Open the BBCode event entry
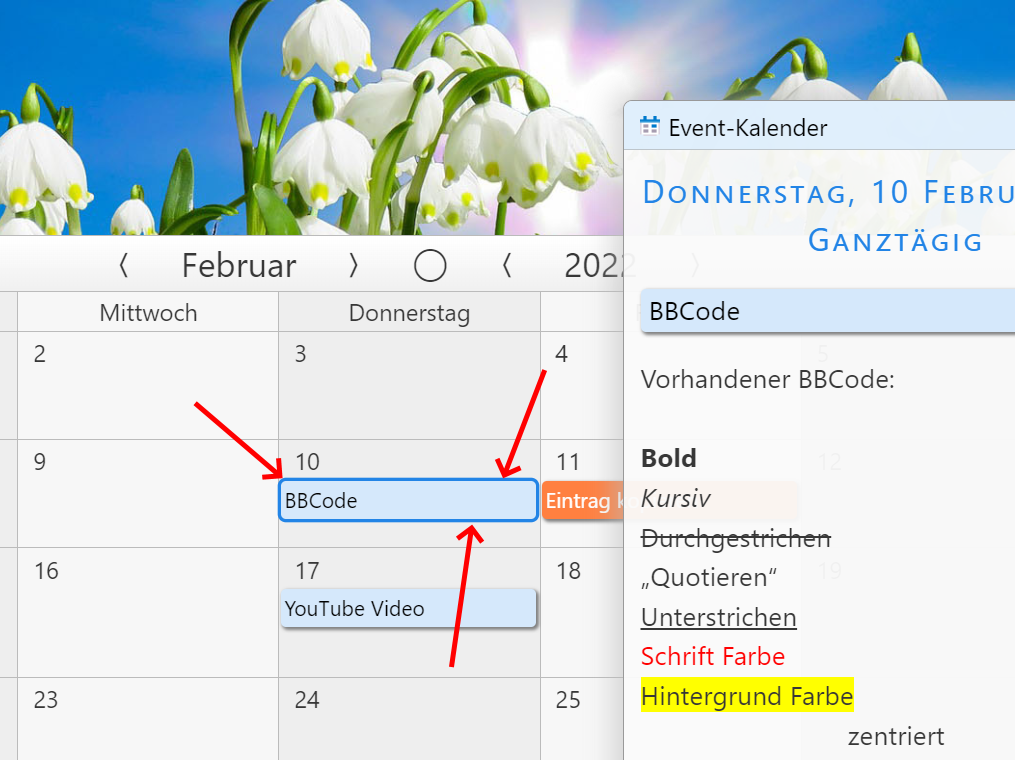The image size is (1015, 760). pos(408,501)
